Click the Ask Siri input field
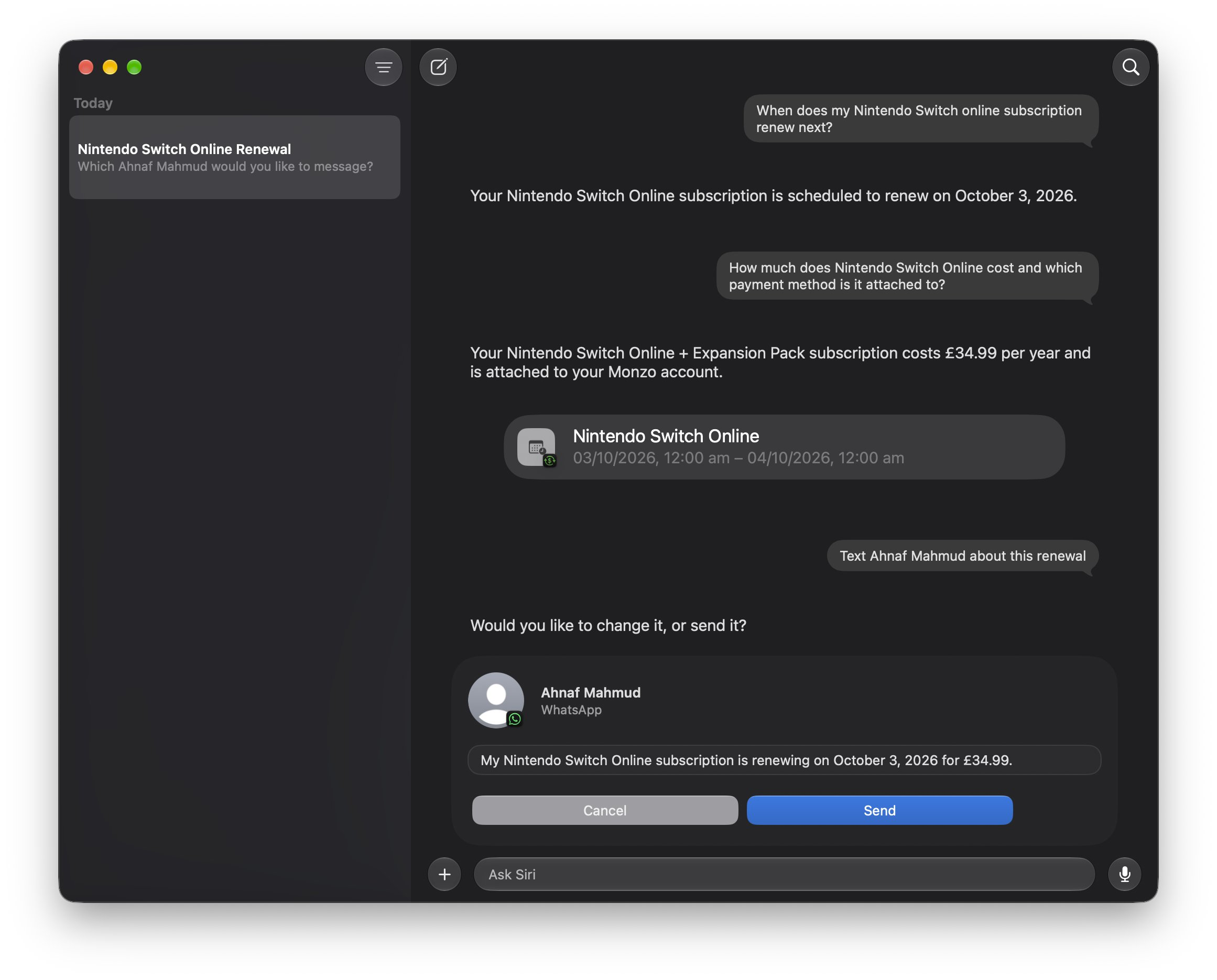Screen dimensions: 1217x980 click(x=784, y=874)
